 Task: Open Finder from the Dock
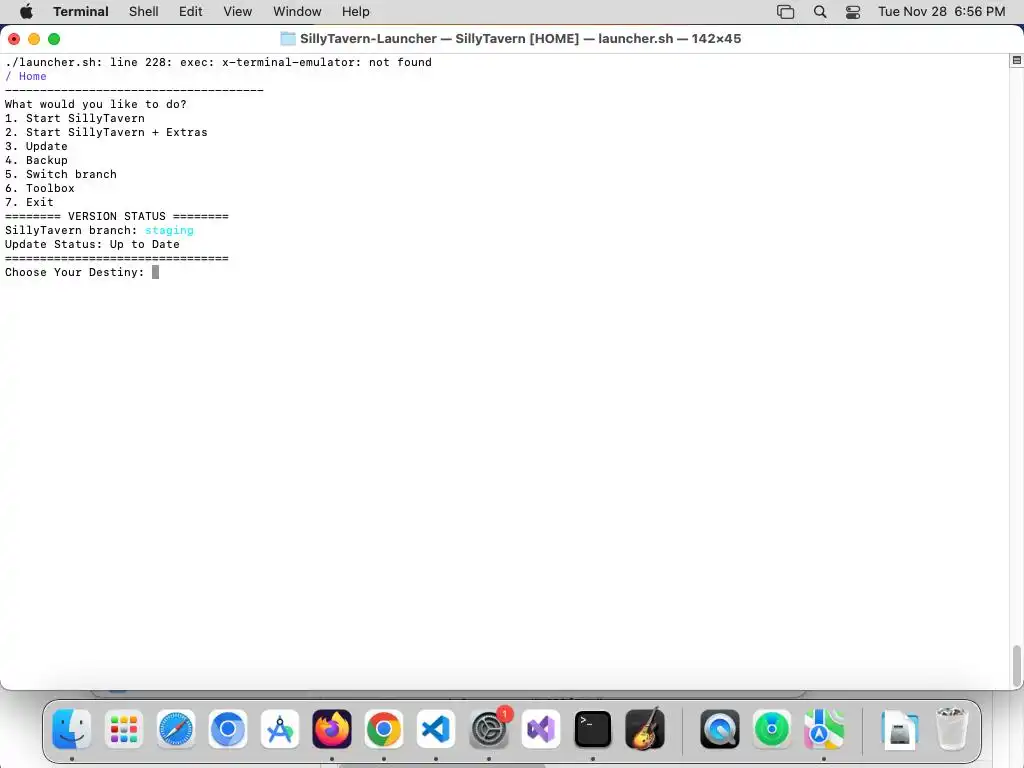pyautogui.click(x=72, y=729)
